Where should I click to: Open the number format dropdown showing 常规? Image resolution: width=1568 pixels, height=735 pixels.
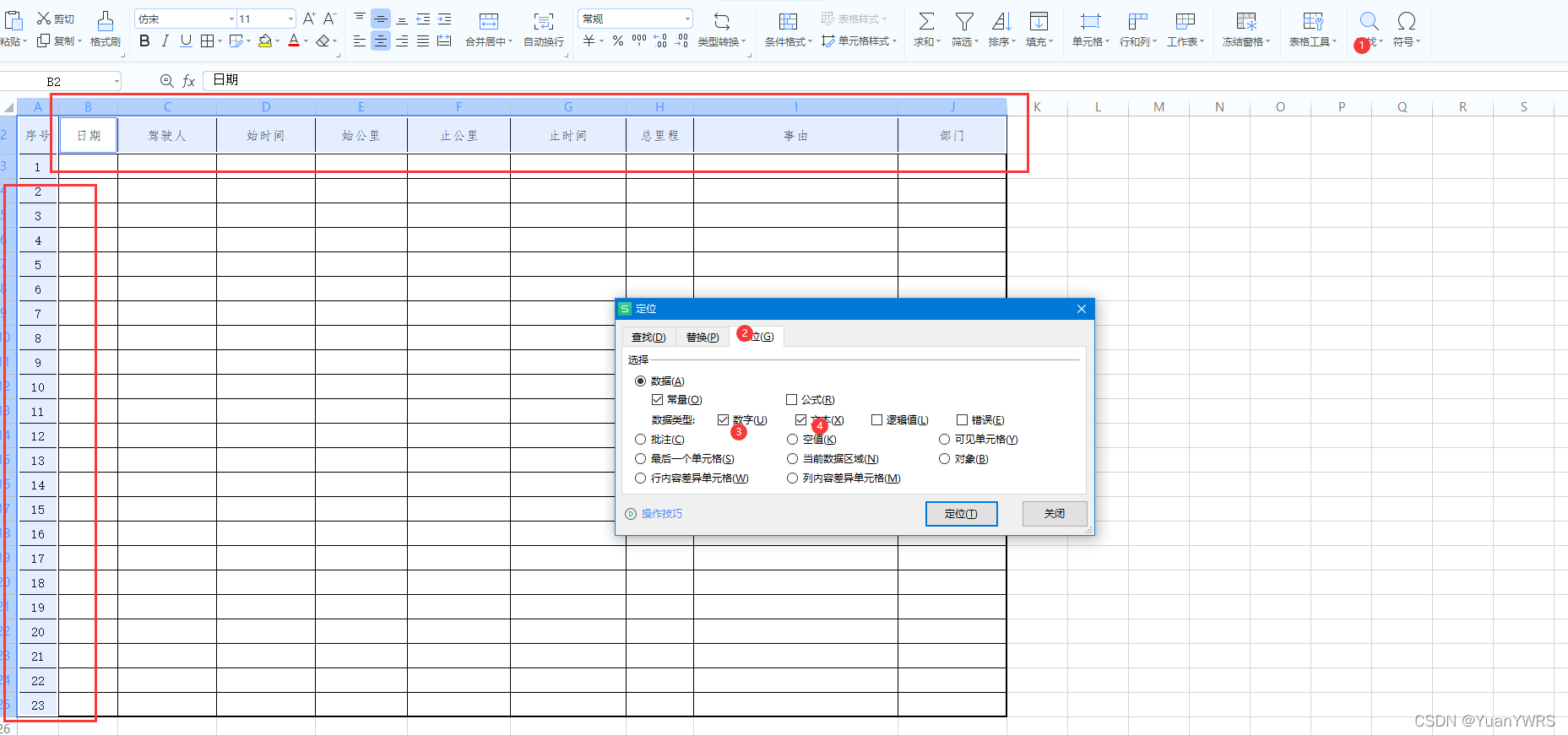(687, 19)
